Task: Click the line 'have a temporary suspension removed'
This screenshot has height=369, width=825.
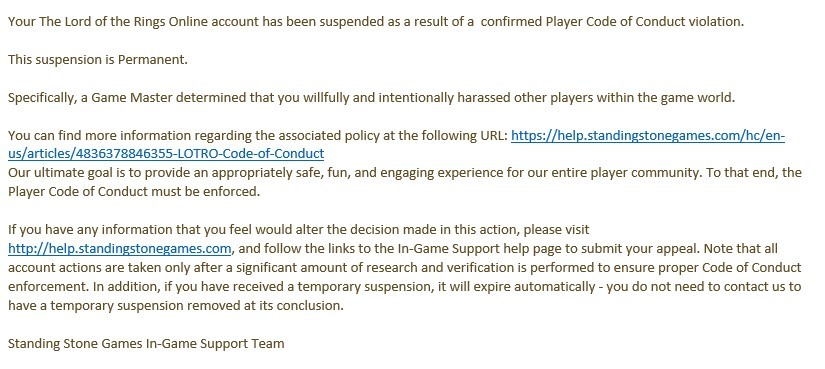Action: pos(176,306)
